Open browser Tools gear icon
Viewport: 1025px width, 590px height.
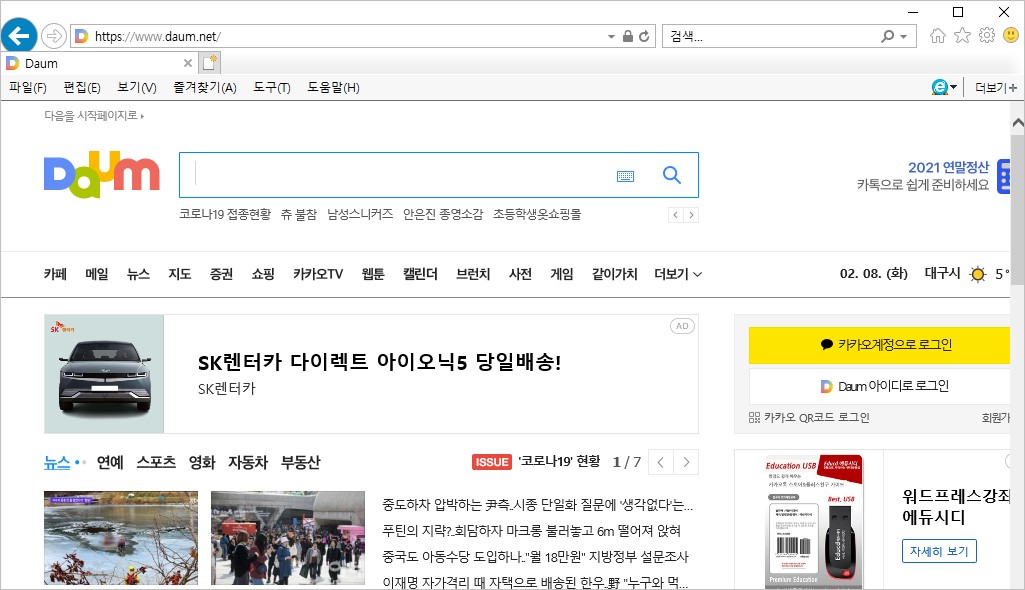(986, 35)
